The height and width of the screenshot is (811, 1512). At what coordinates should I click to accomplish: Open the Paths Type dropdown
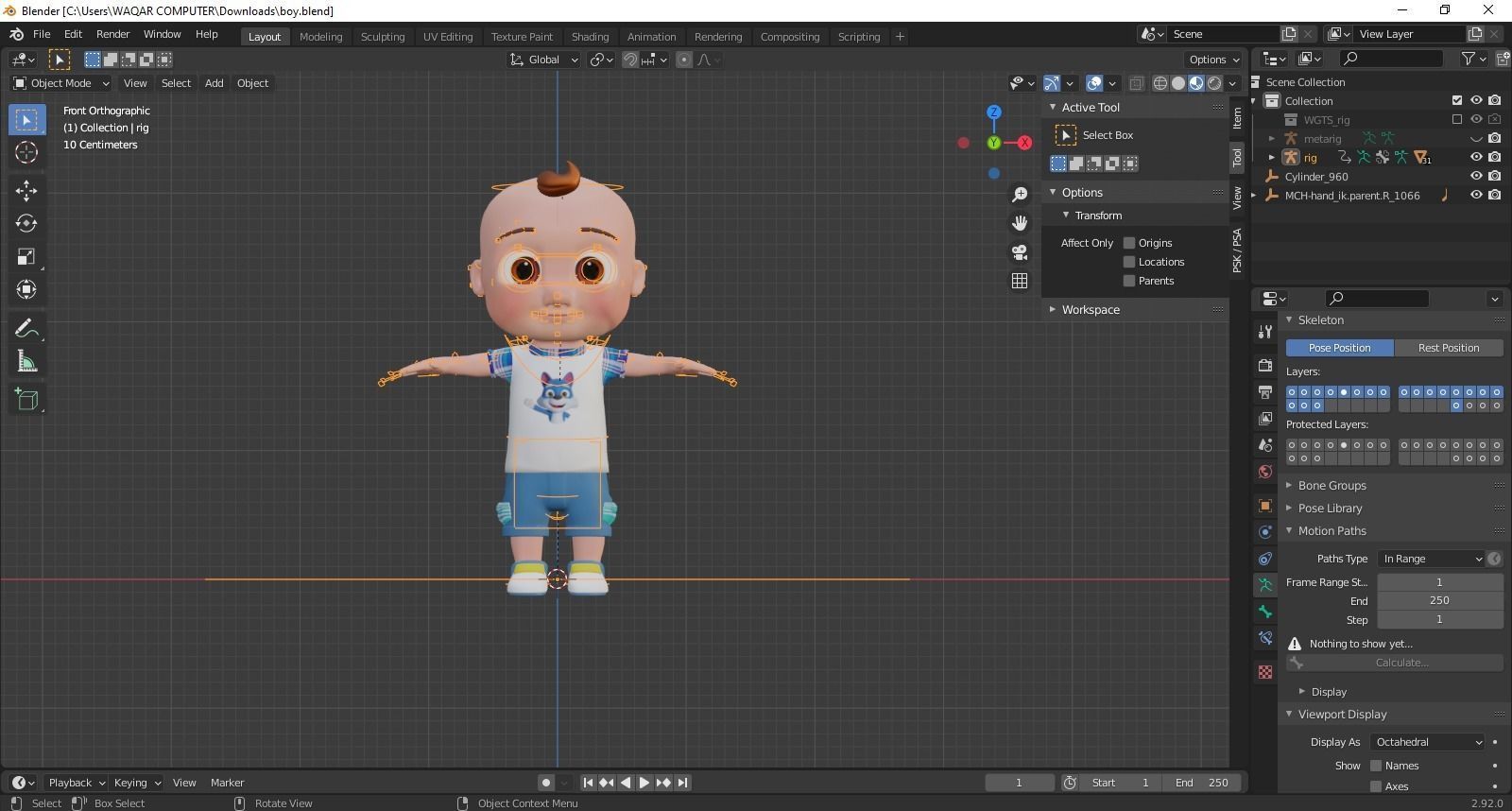[x=1432, y=559]
